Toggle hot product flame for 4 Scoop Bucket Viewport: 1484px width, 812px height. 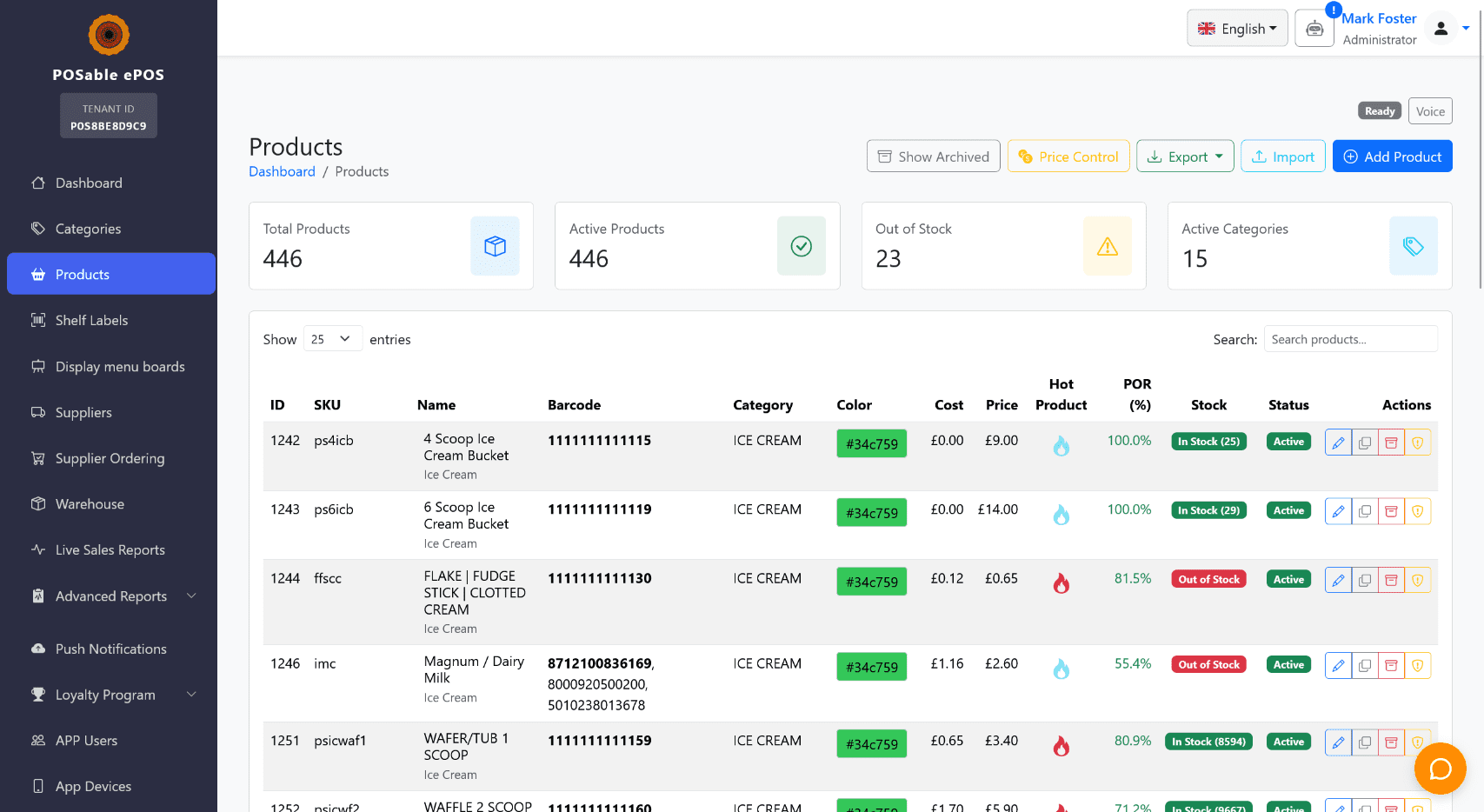[1061, 446]
